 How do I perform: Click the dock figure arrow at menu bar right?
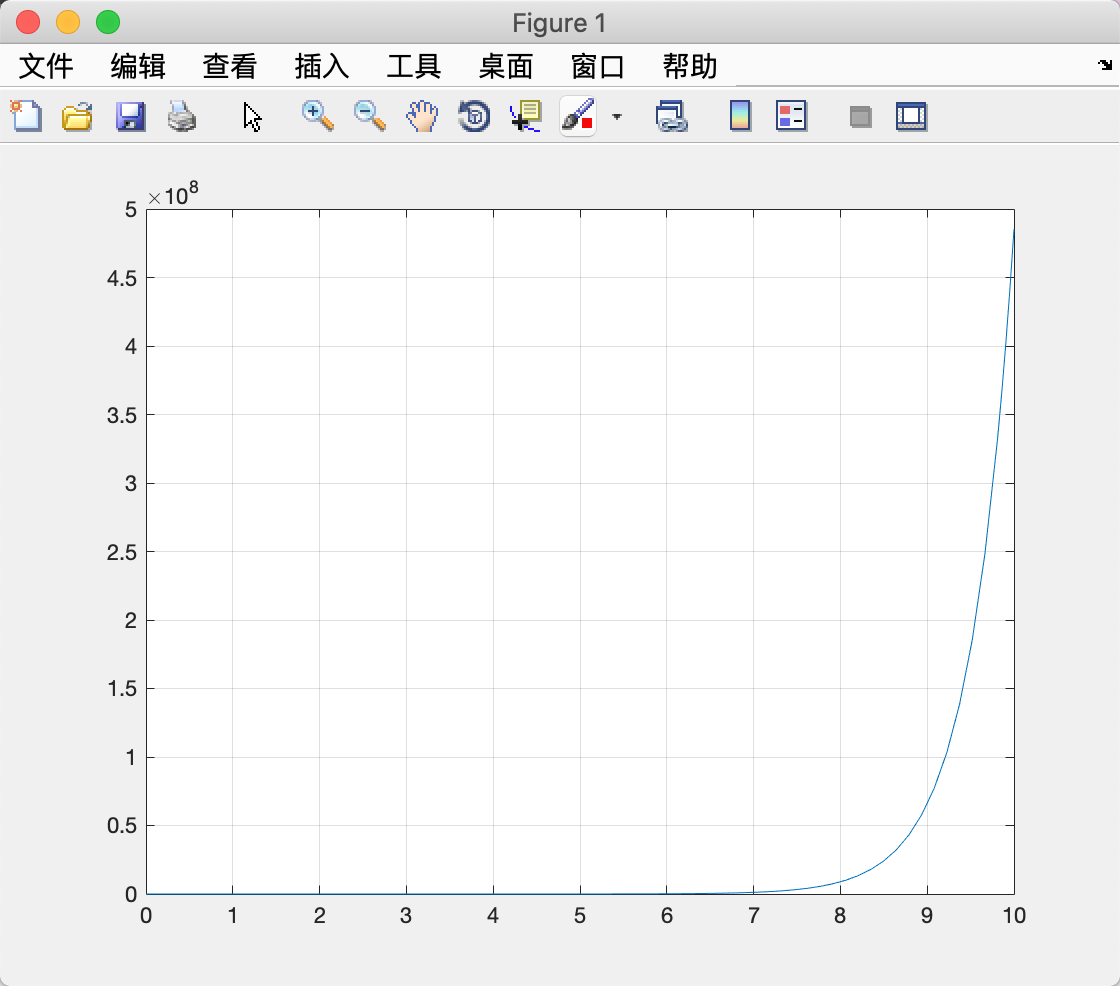coord(1105,65)
